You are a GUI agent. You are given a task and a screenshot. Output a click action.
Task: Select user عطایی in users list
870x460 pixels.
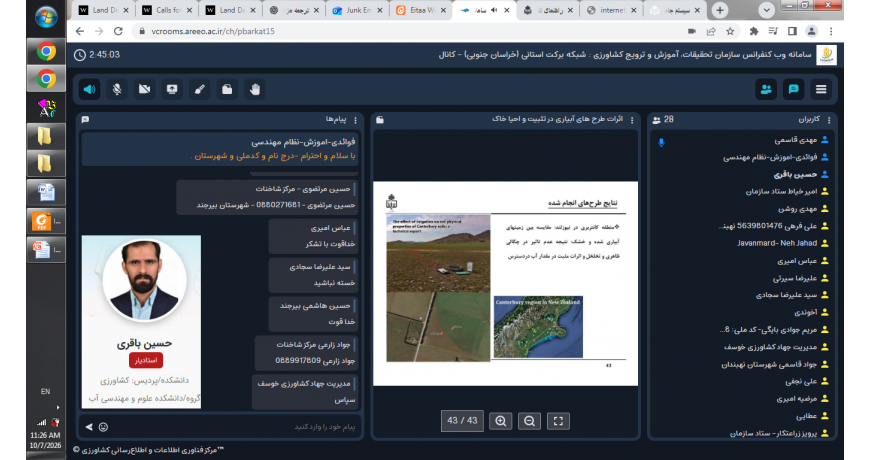807,416
